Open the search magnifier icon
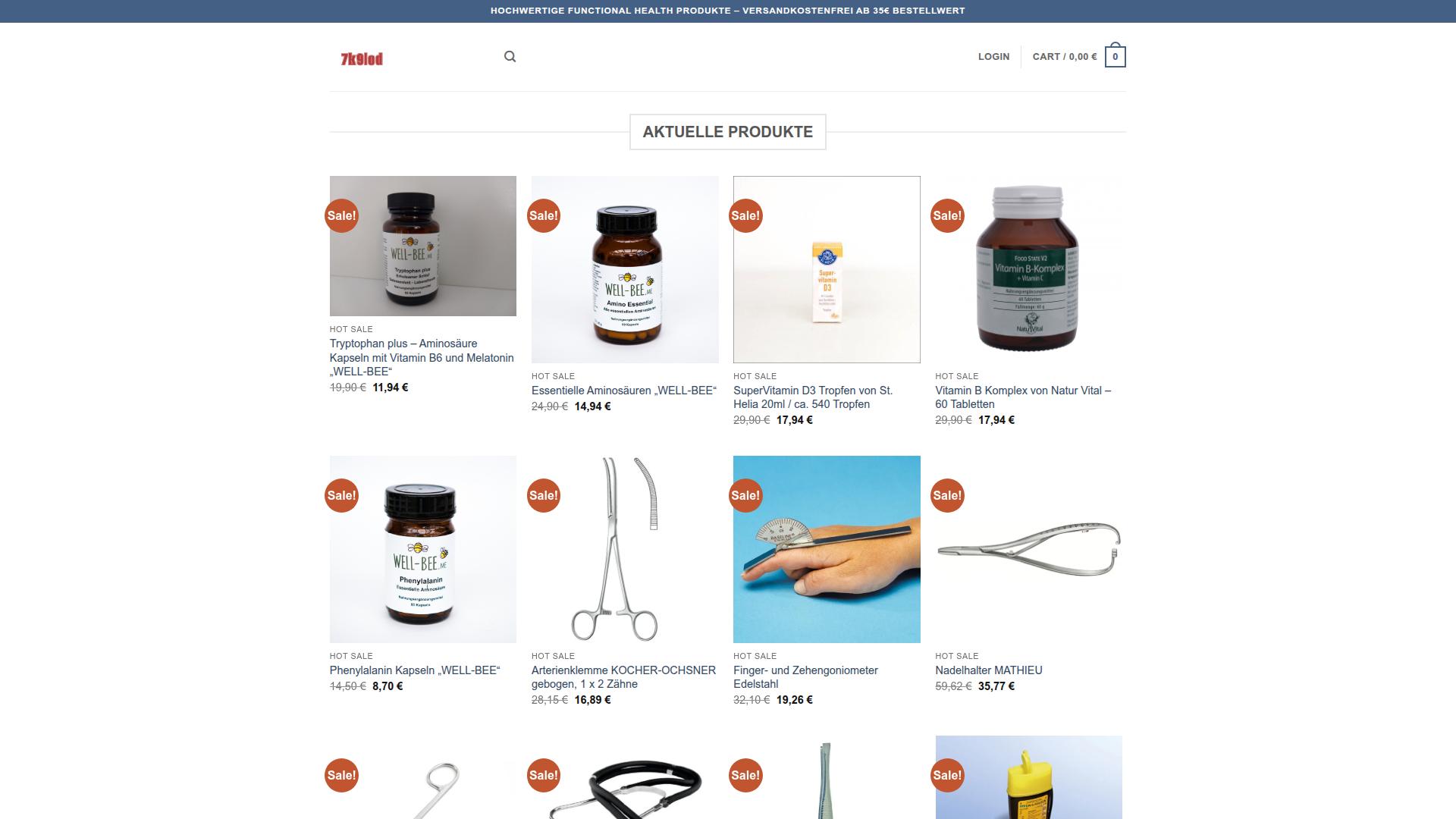Image resolution: width=1456 pixels, height=819 pixels. pyautogui.click(x=510, y=57)
